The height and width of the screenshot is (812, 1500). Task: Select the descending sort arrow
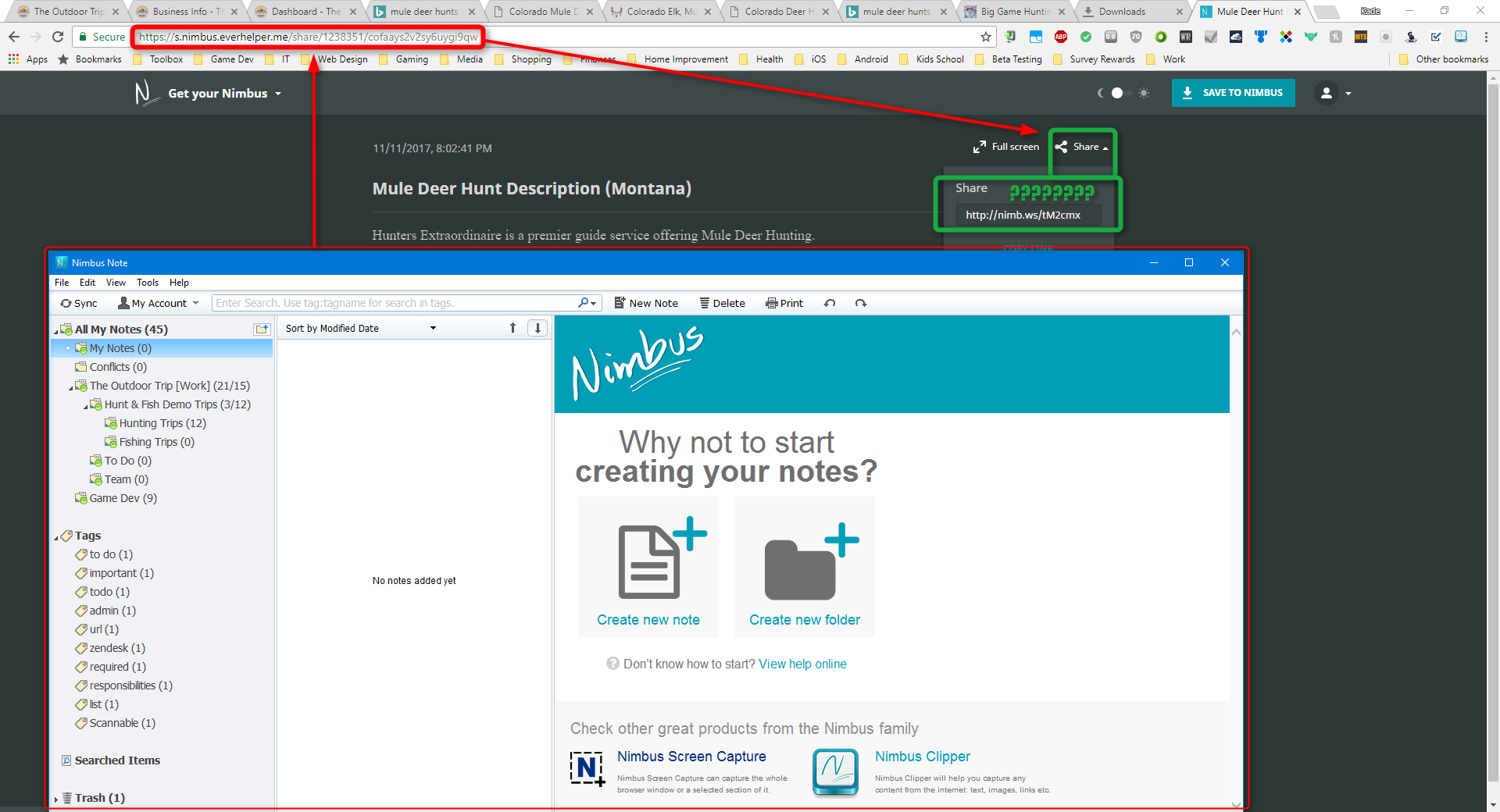537,329
